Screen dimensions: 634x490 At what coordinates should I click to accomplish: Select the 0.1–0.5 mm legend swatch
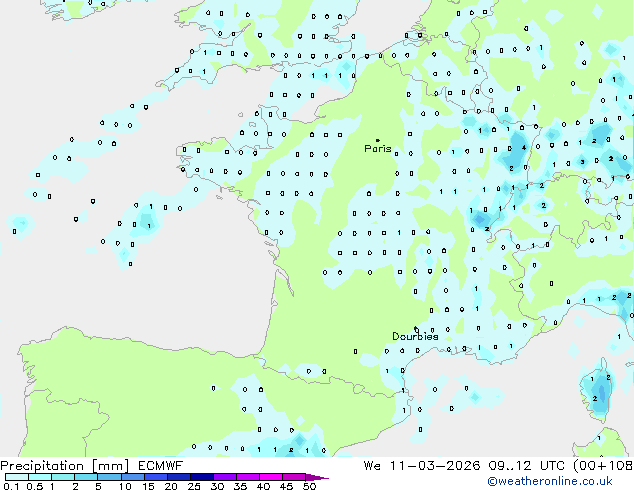click(x=17, y=477)
